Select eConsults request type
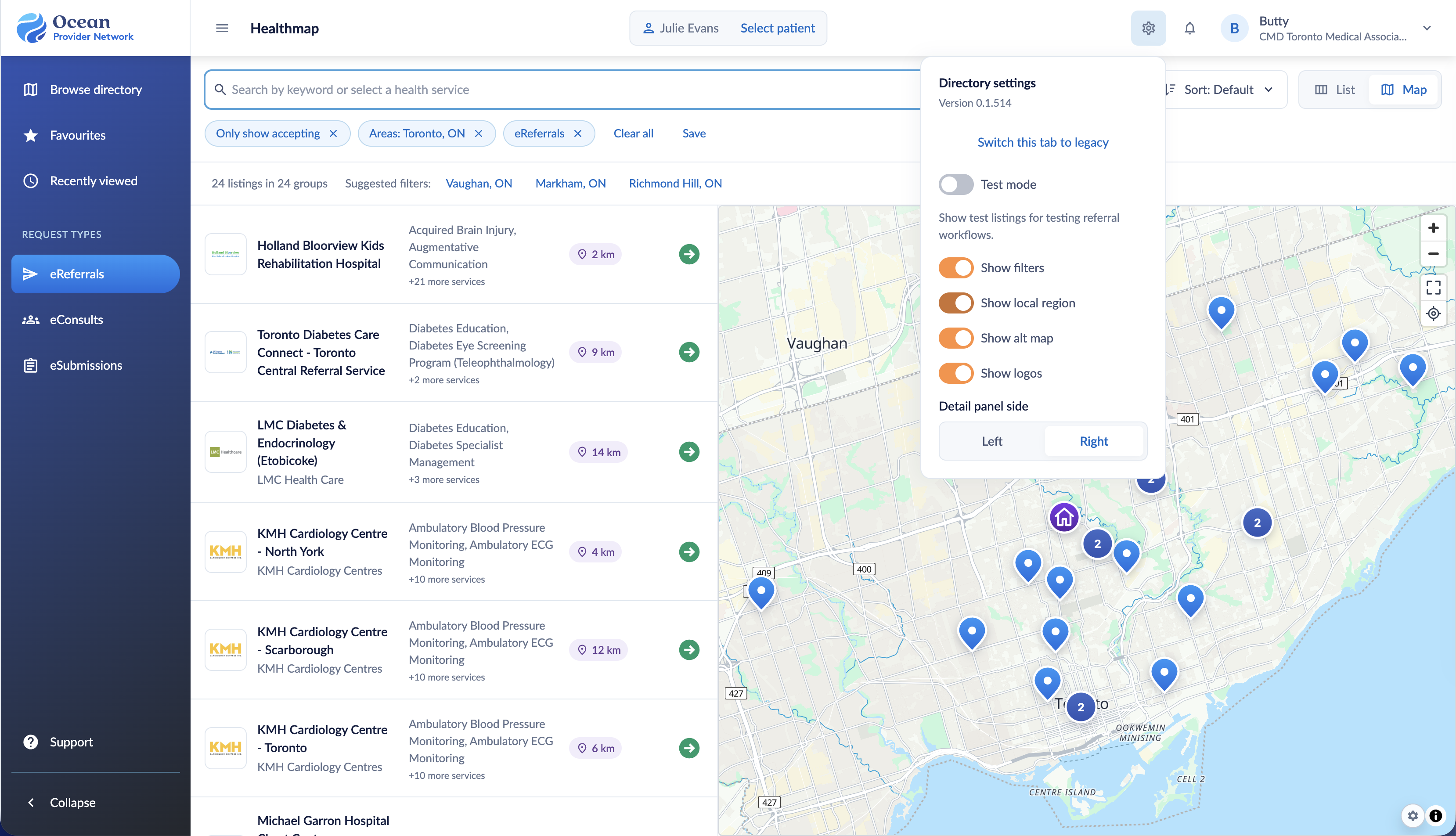1456x836 pixels. point(95,320)
